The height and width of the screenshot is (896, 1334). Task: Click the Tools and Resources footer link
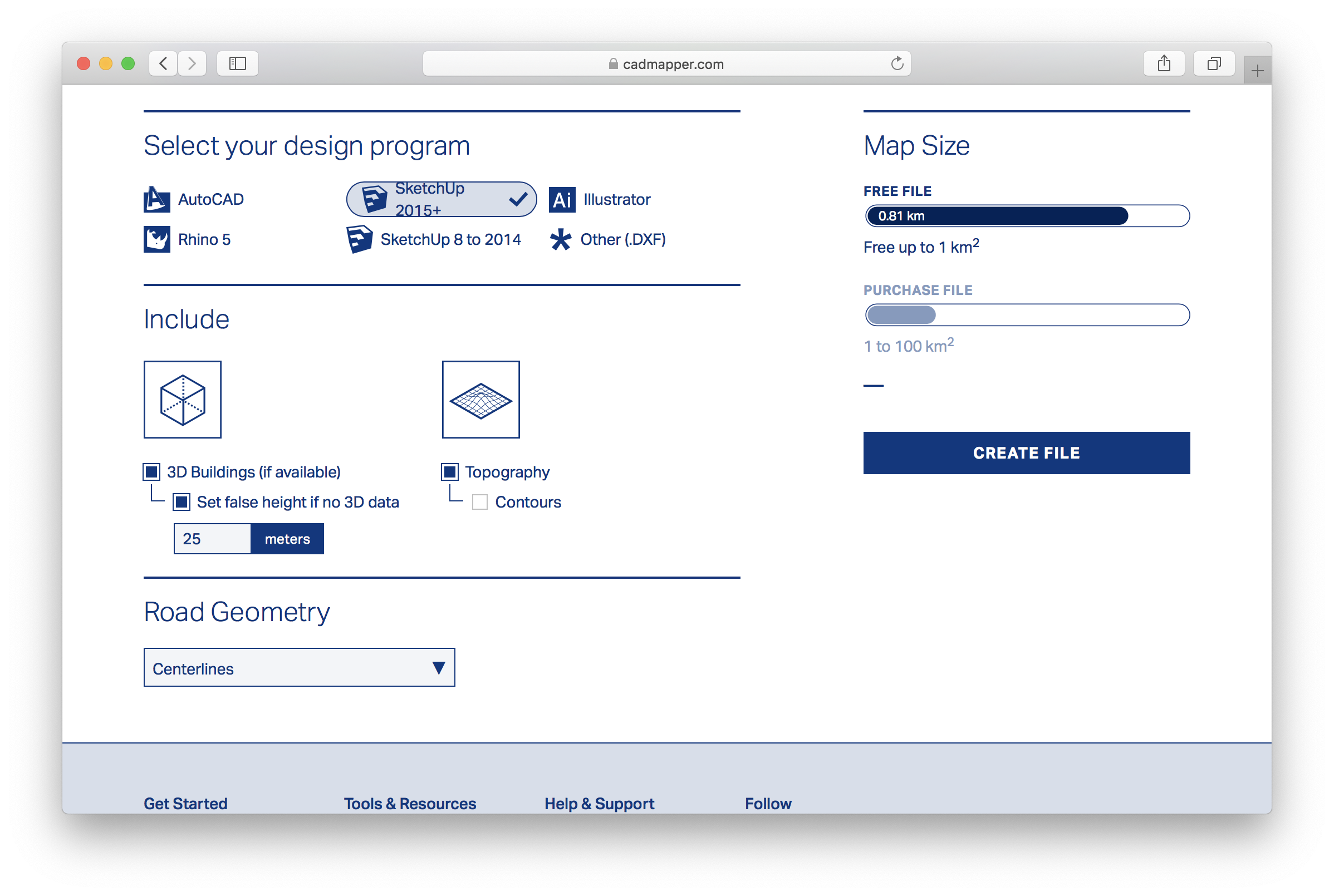point(410,803)
